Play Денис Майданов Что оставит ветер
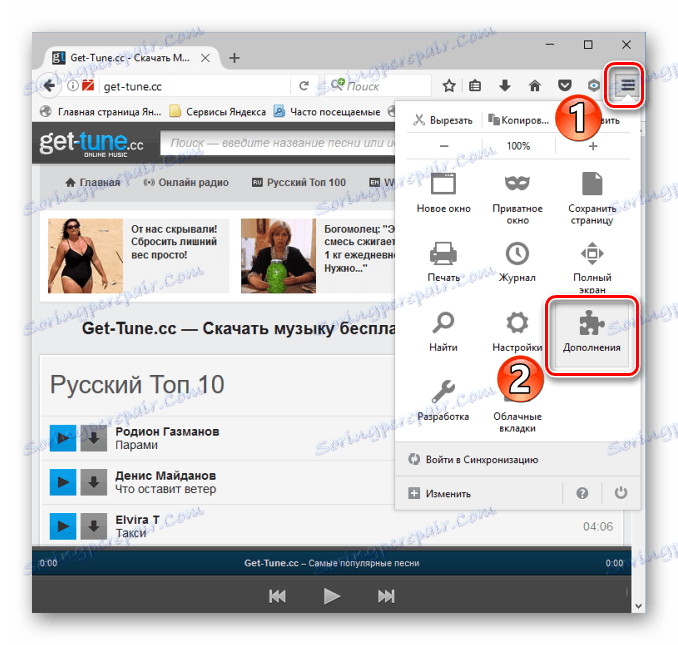Image resolution: width=678 pixels, height=645 pixels. click(63, 482)
